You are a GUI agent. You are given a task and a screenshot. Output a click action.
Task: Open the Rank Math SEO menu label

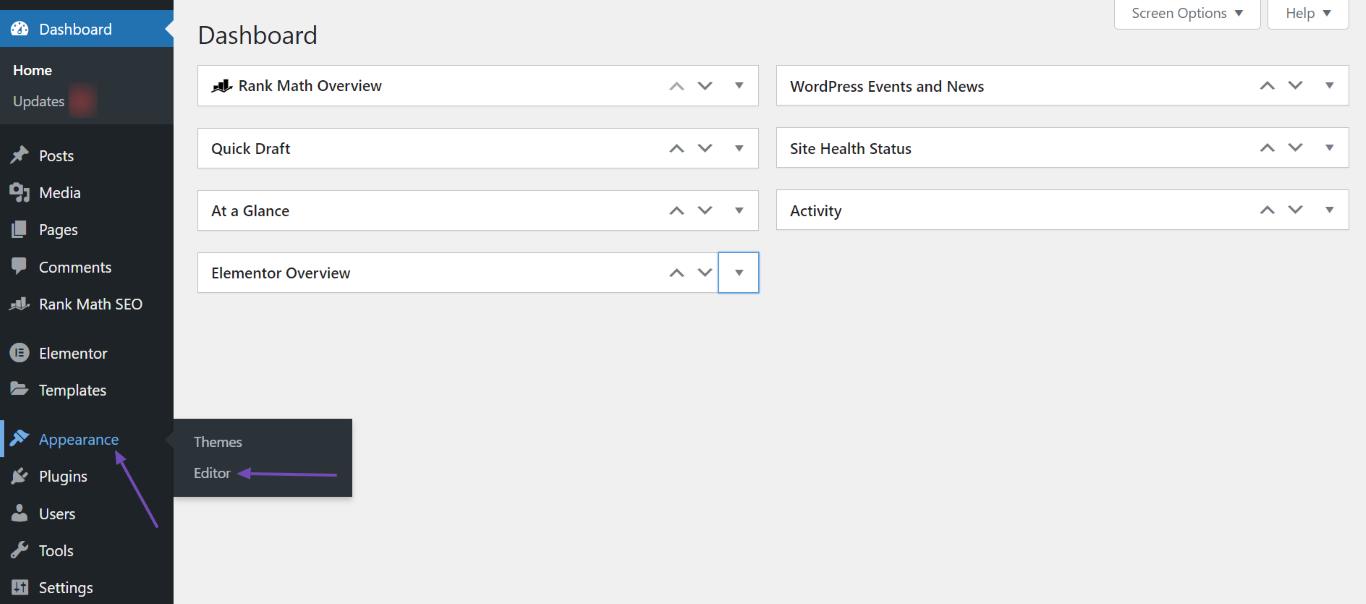pos(91,304)
